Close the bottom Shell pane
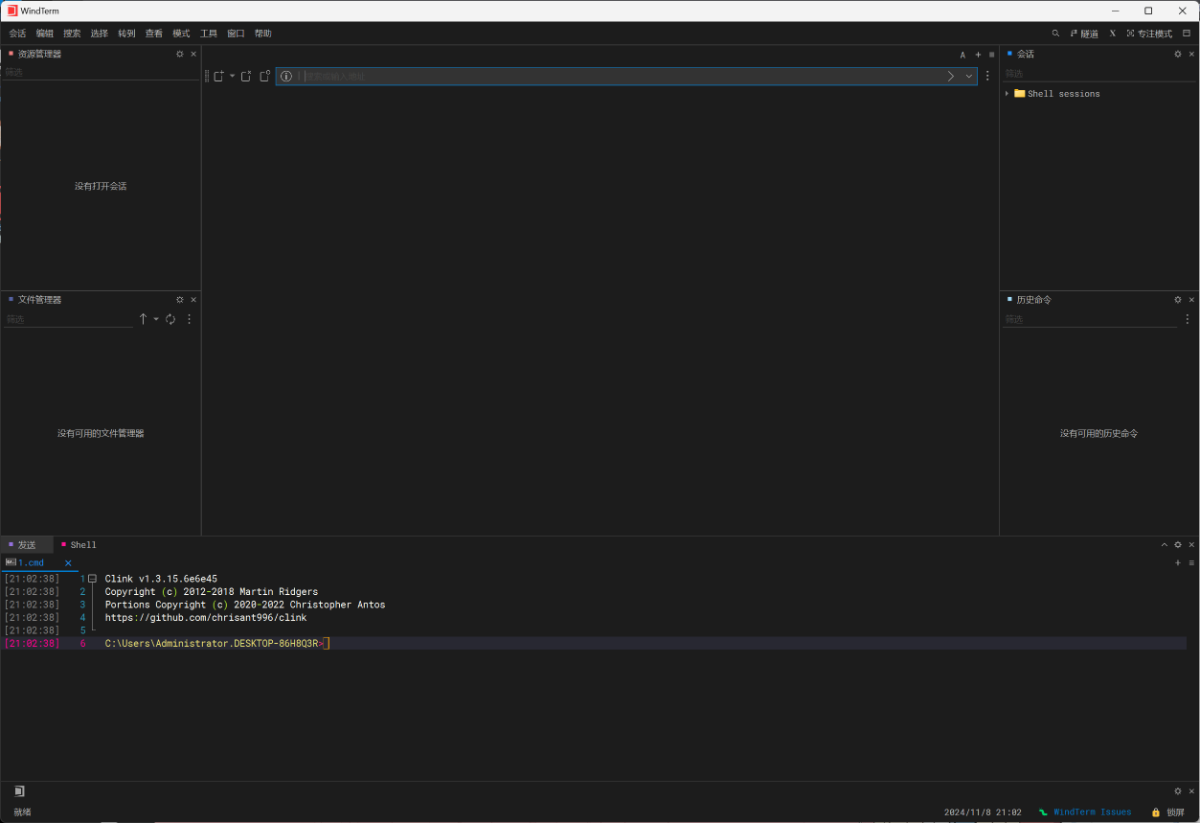Screen dimensions: 1200x823 [x=1192, y=545]
